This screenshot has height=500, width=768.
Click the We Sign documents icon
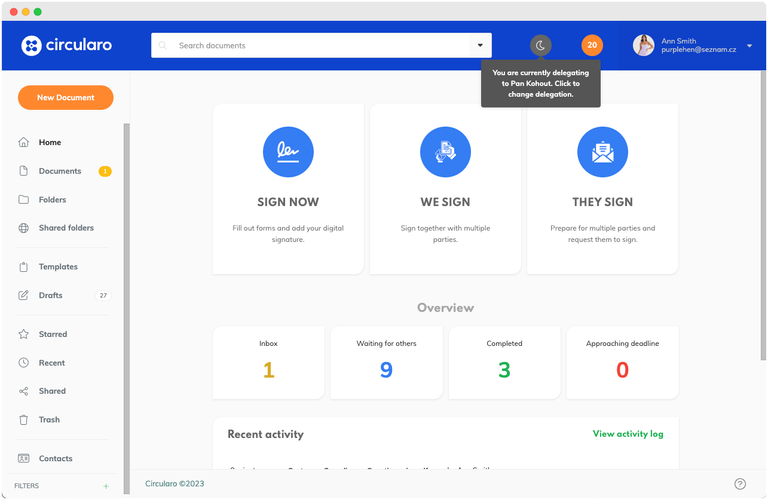tap(445, 152)
